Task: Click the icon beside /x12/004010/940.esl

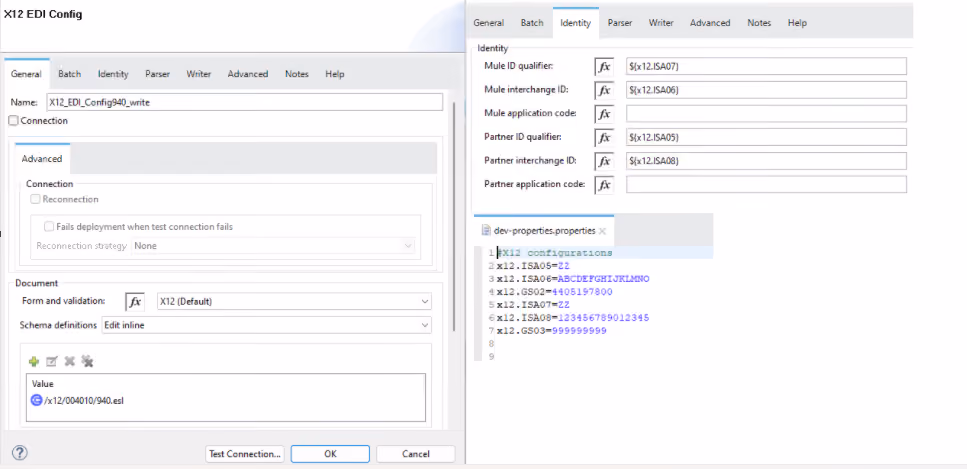Action: coord(36,400)
